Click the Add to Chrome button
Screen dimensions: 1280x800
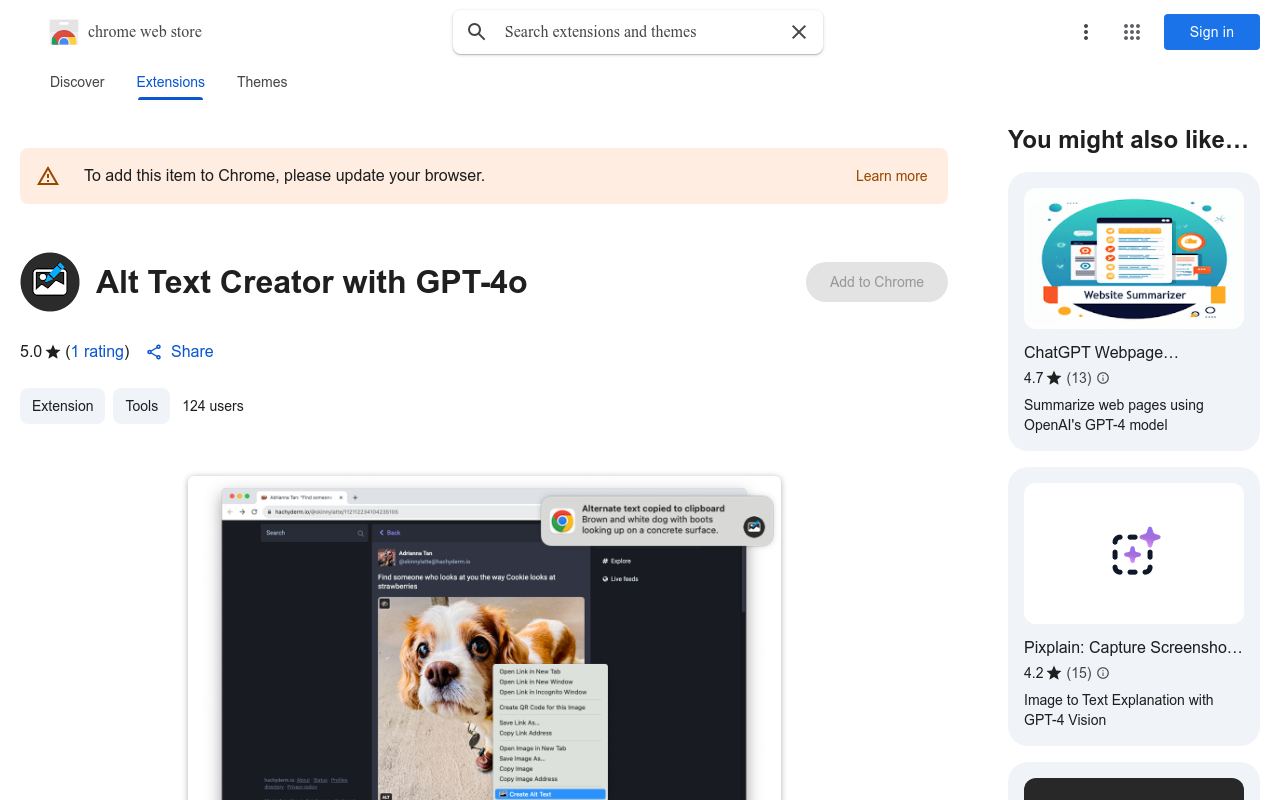click(x=877, y=282)
